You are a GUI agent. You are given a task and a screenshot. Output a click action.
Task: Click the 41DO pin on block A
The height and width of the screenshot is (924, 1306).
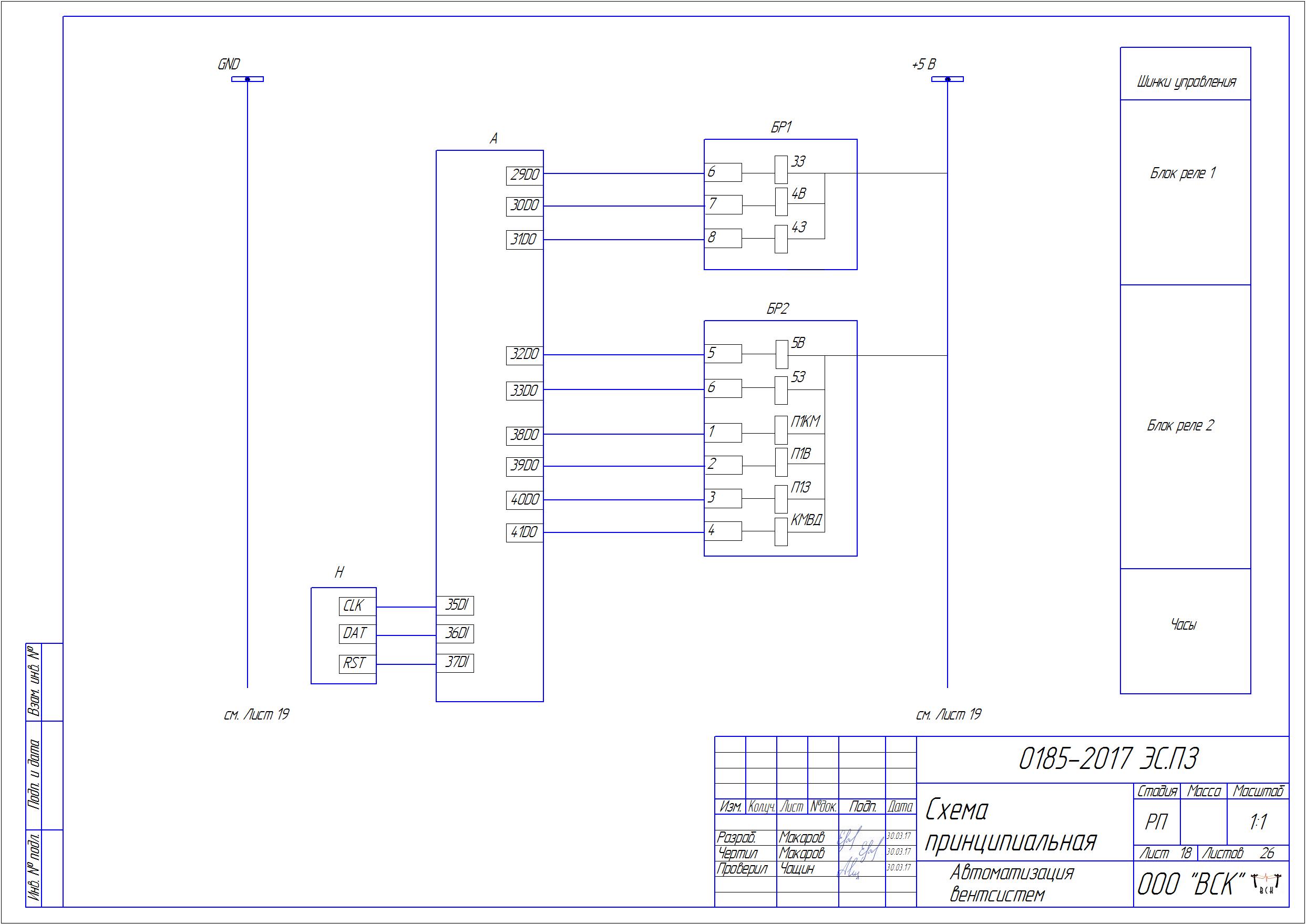(525, 532)
